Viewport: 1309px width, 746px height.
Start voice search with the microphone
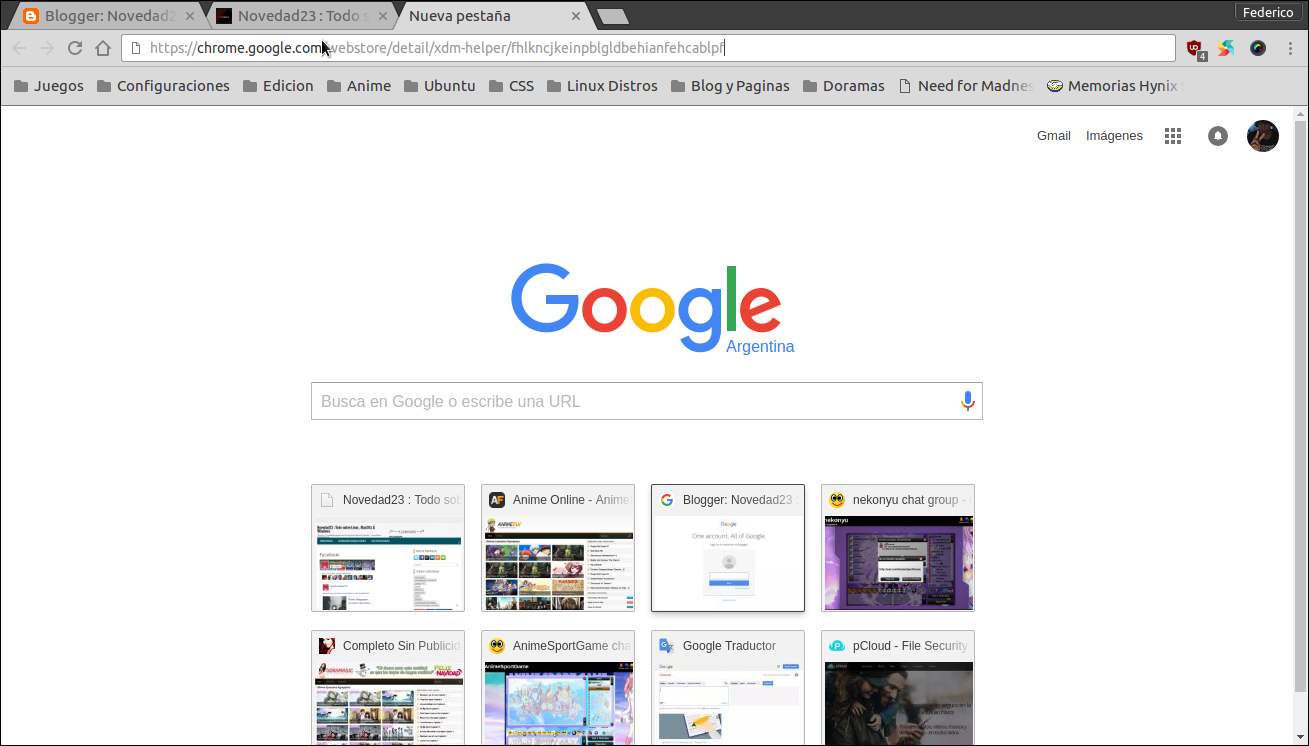tap(967, 401)
